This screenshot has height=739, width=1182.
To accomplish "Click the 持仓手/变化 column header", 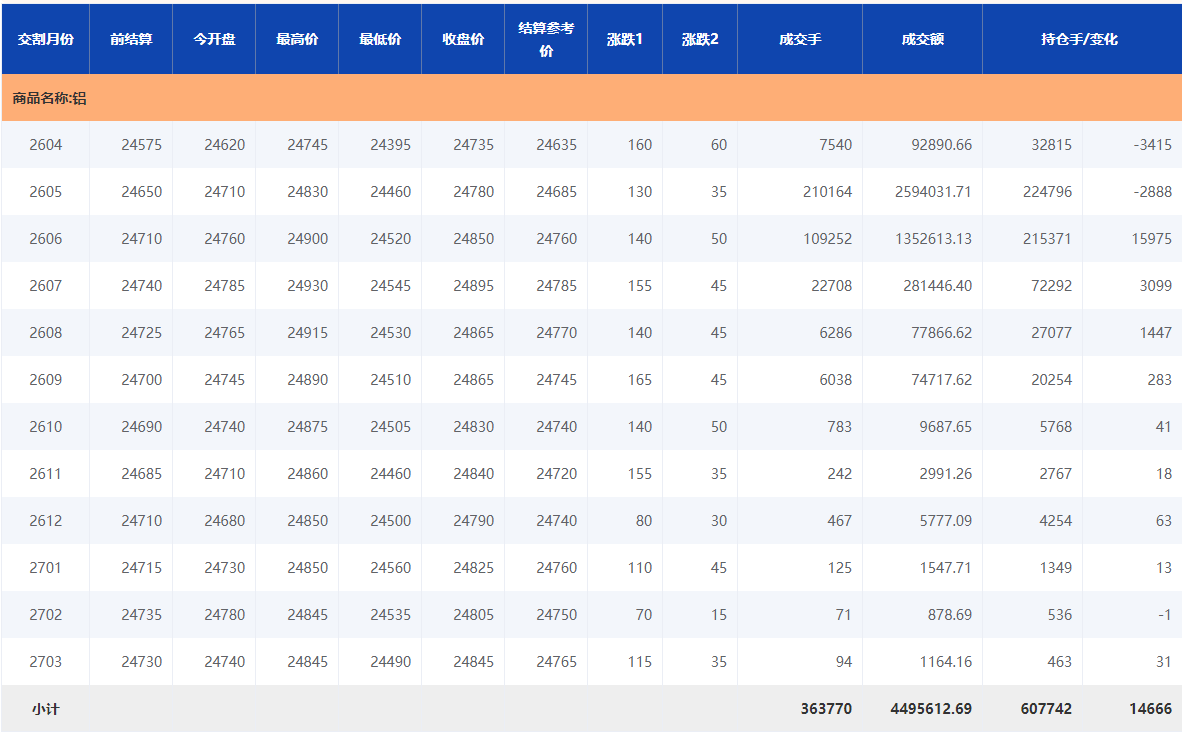I will (1079, 39).
